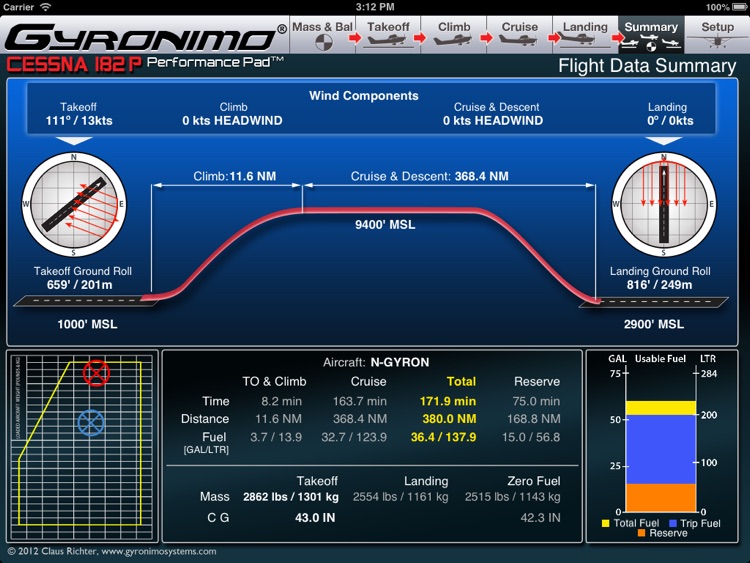Tap the battery indicator in status bar
750x563 pixels.
(x=739, y=7)
